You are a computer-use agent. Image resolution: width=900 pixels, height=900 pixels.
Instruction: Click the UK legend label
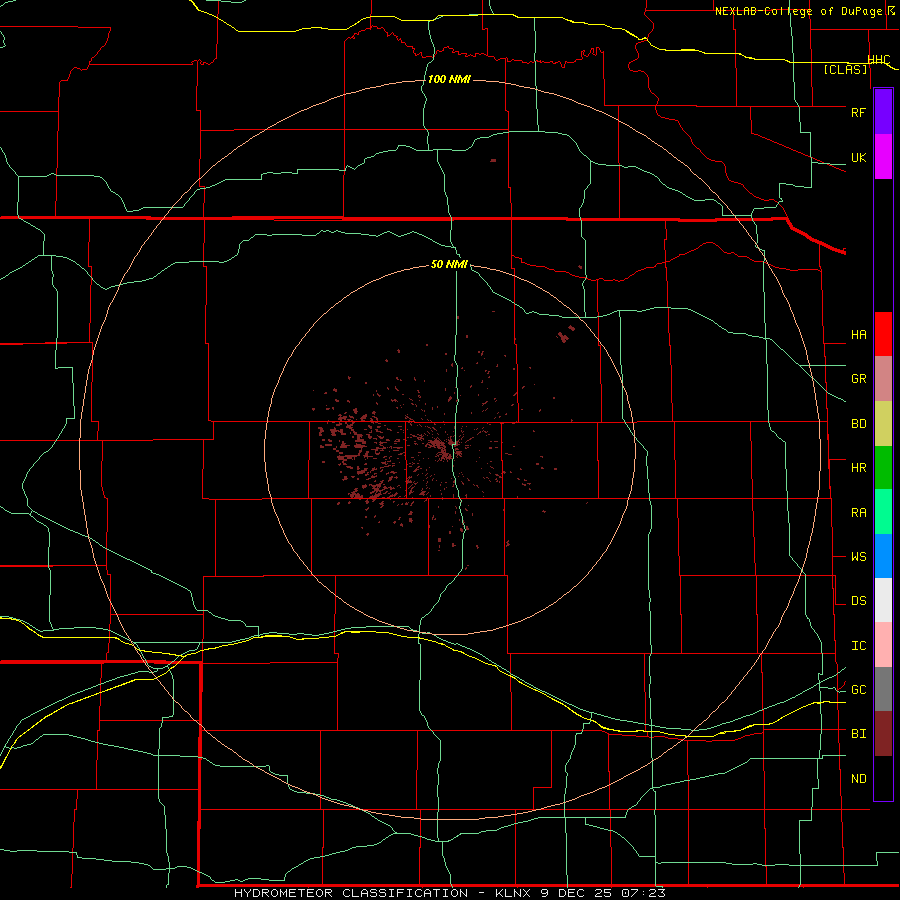858,157
